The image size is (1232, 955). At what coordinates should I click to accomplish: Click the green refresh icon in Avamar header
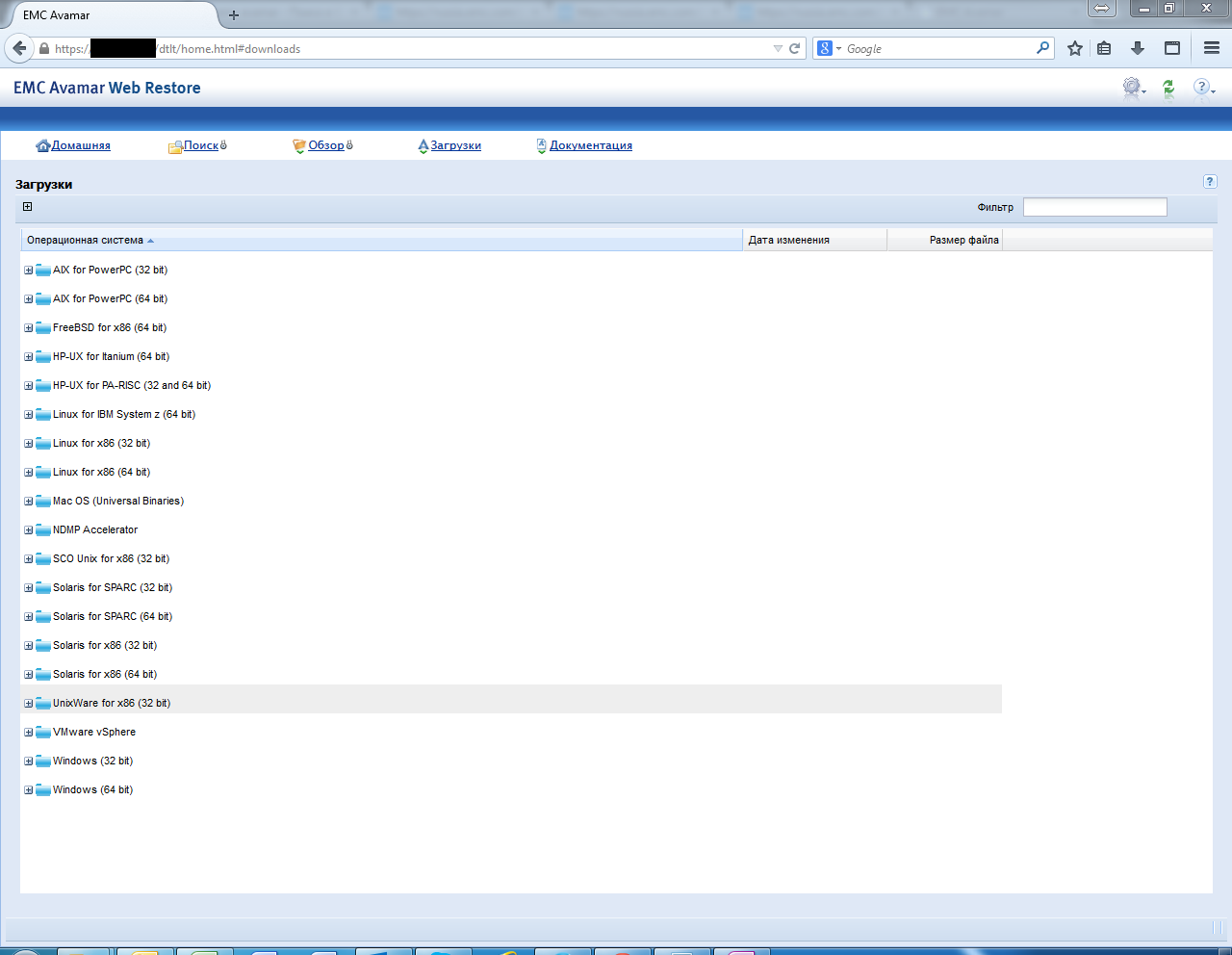[1168, 89]
